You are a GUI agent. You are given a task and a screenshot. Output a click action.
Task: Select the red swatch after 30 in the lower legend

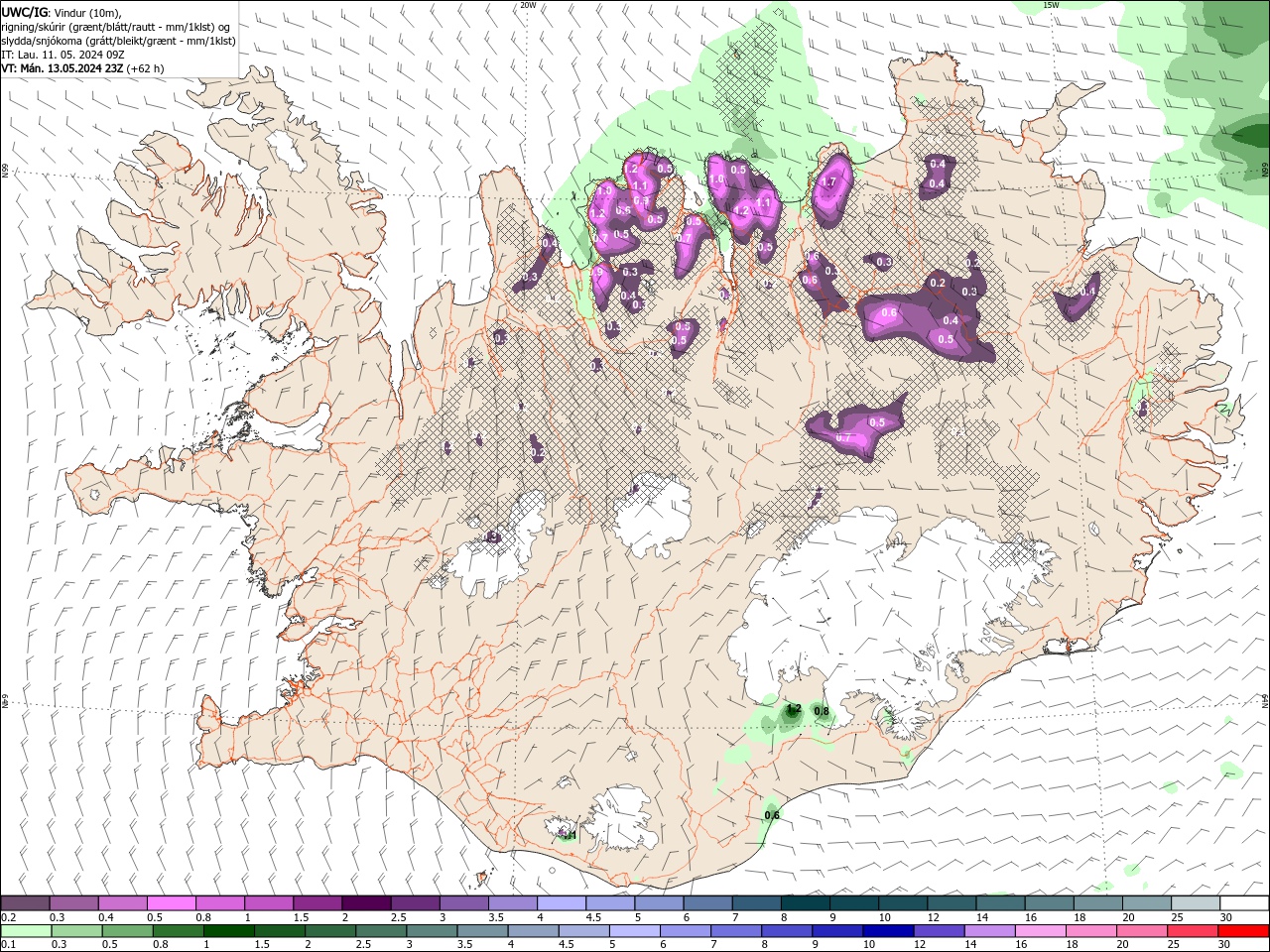[x=1243, y=931]
